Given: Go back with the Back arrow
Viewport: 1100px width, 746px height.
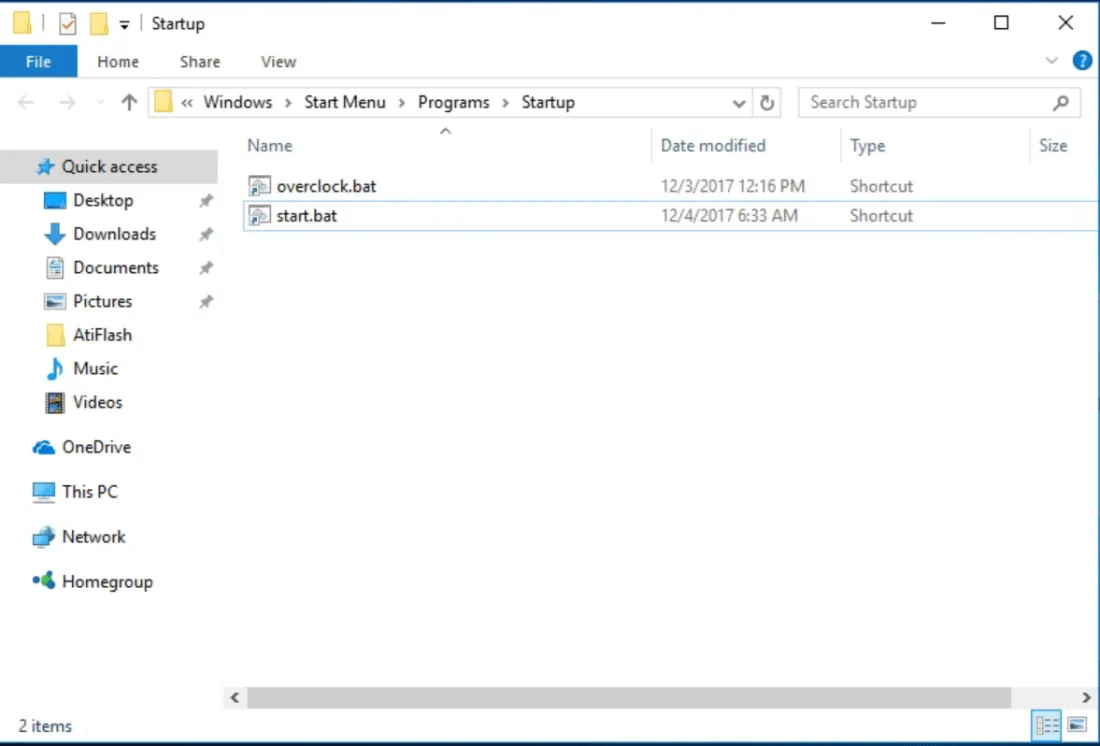Looking at the screenshot, I should pos(26,102).
